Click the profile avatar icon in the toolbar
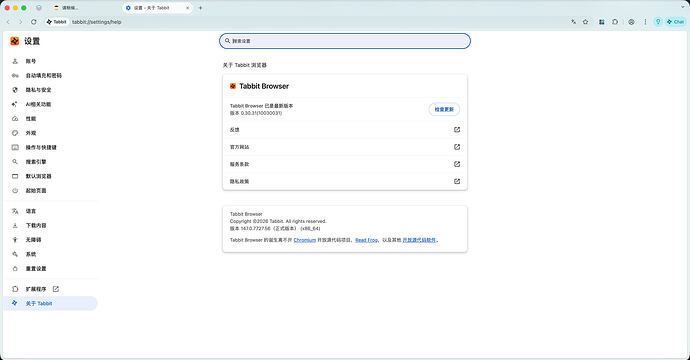This screenshot has height=360, width=690. pos(631,22)
